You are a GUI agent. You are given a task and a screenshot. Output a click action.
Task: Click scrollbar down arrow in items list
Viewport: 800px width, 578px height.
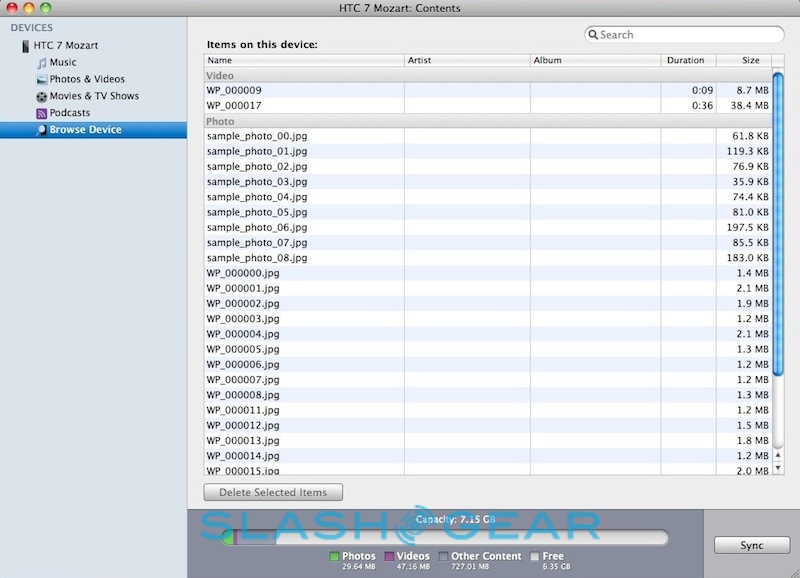(778, 466)
